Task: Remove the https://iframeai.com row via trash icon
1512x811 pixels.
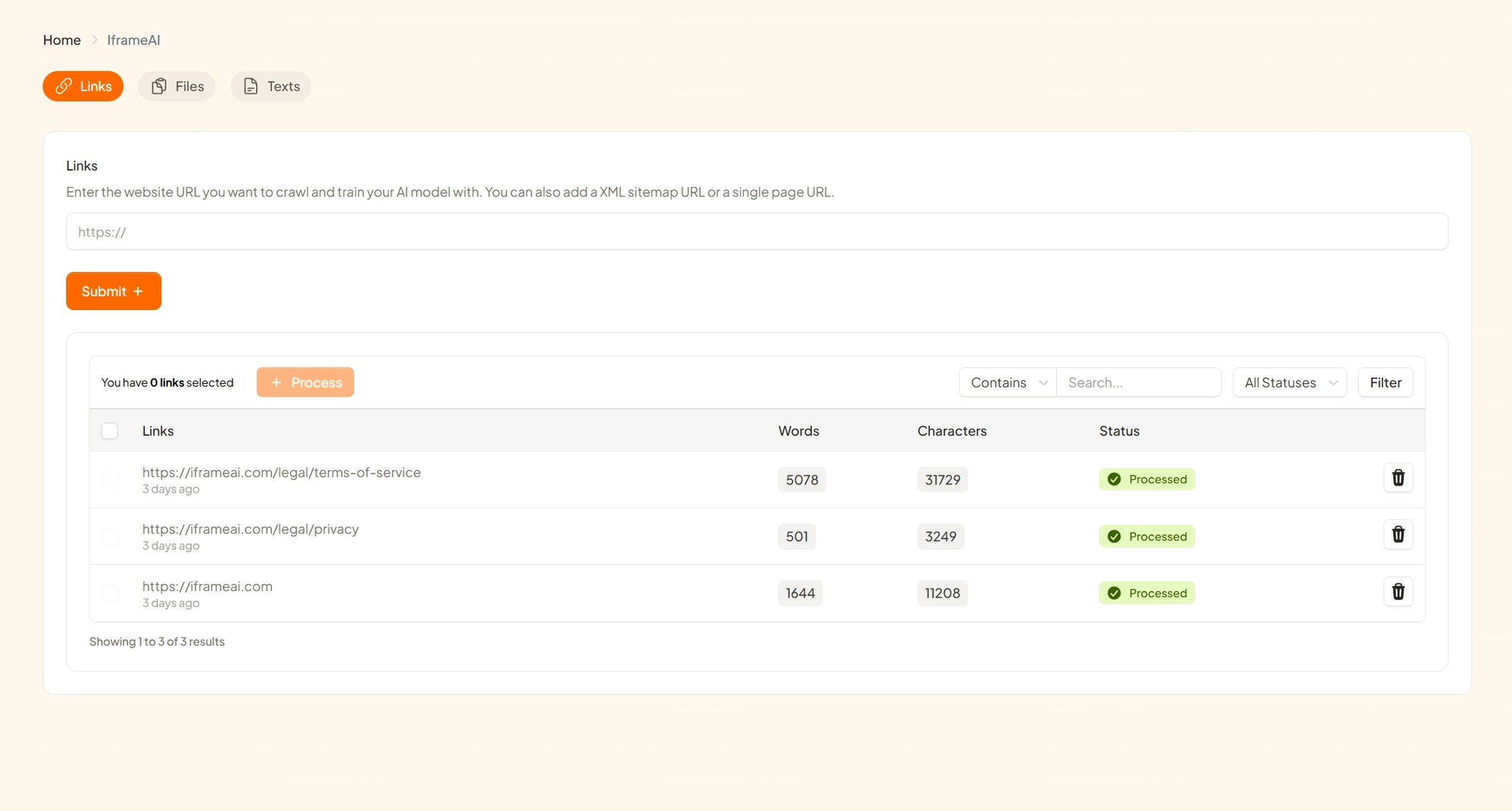Action: 1398,592
